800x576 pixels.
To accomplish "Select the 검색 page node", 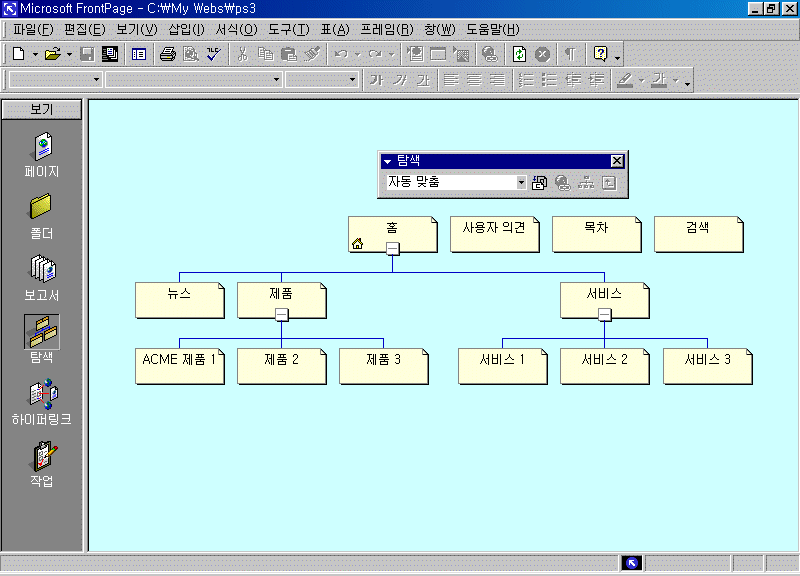I will coord(698,234).
